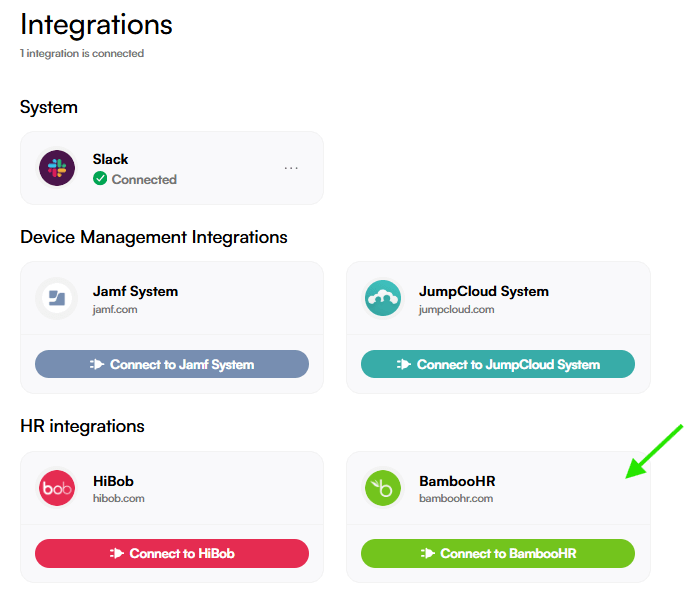Screen dimensions: 684x607
Task: Click the plug icon in HiBob connect button
Action: coord(117,553)
